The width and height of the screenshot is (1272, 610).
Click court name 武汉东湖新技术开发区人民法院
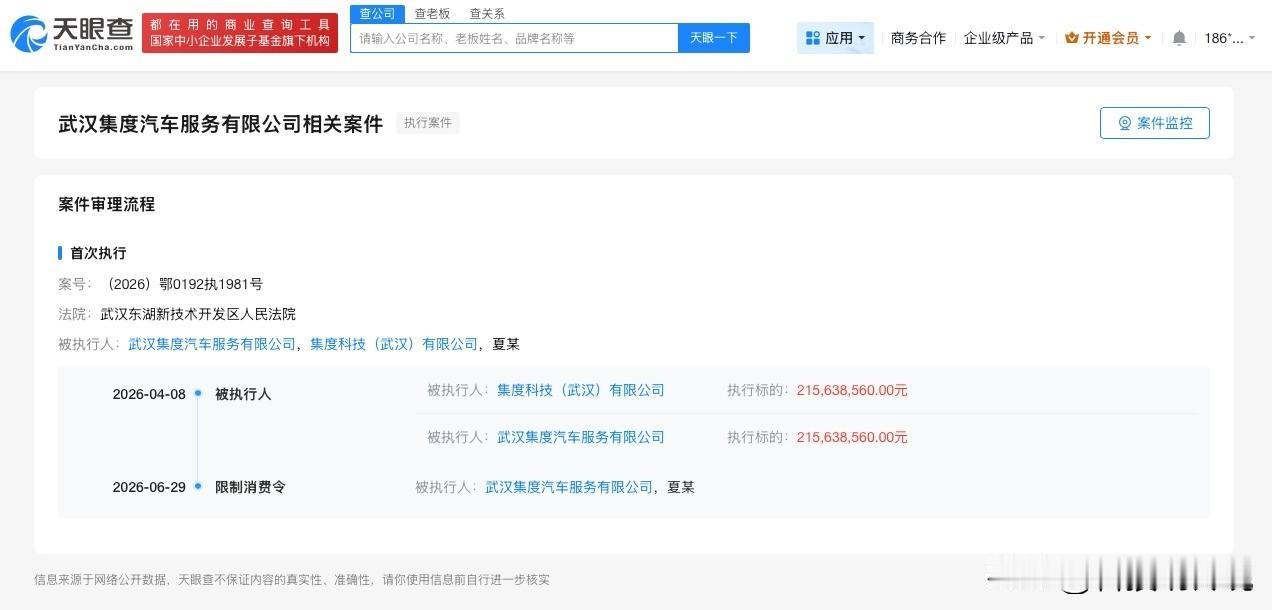point(198,314)
